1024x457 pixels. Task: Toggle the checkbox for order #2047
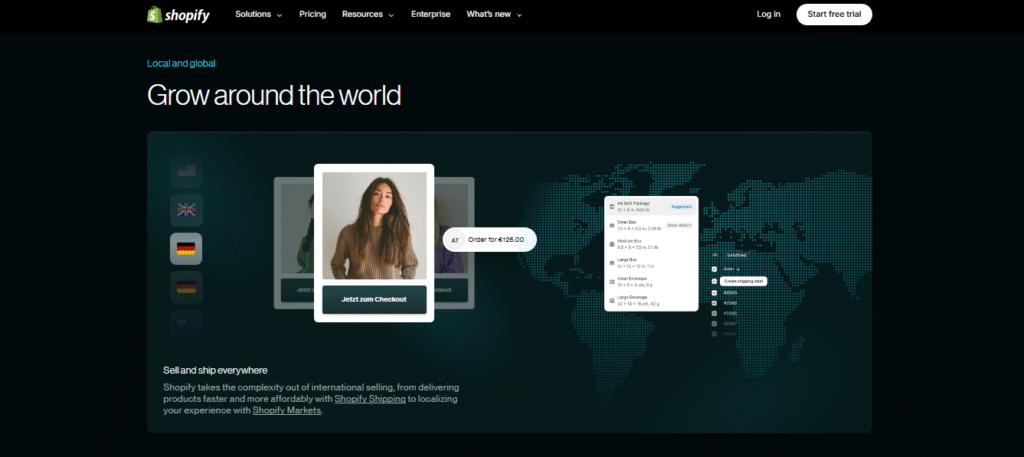[714, 324]
